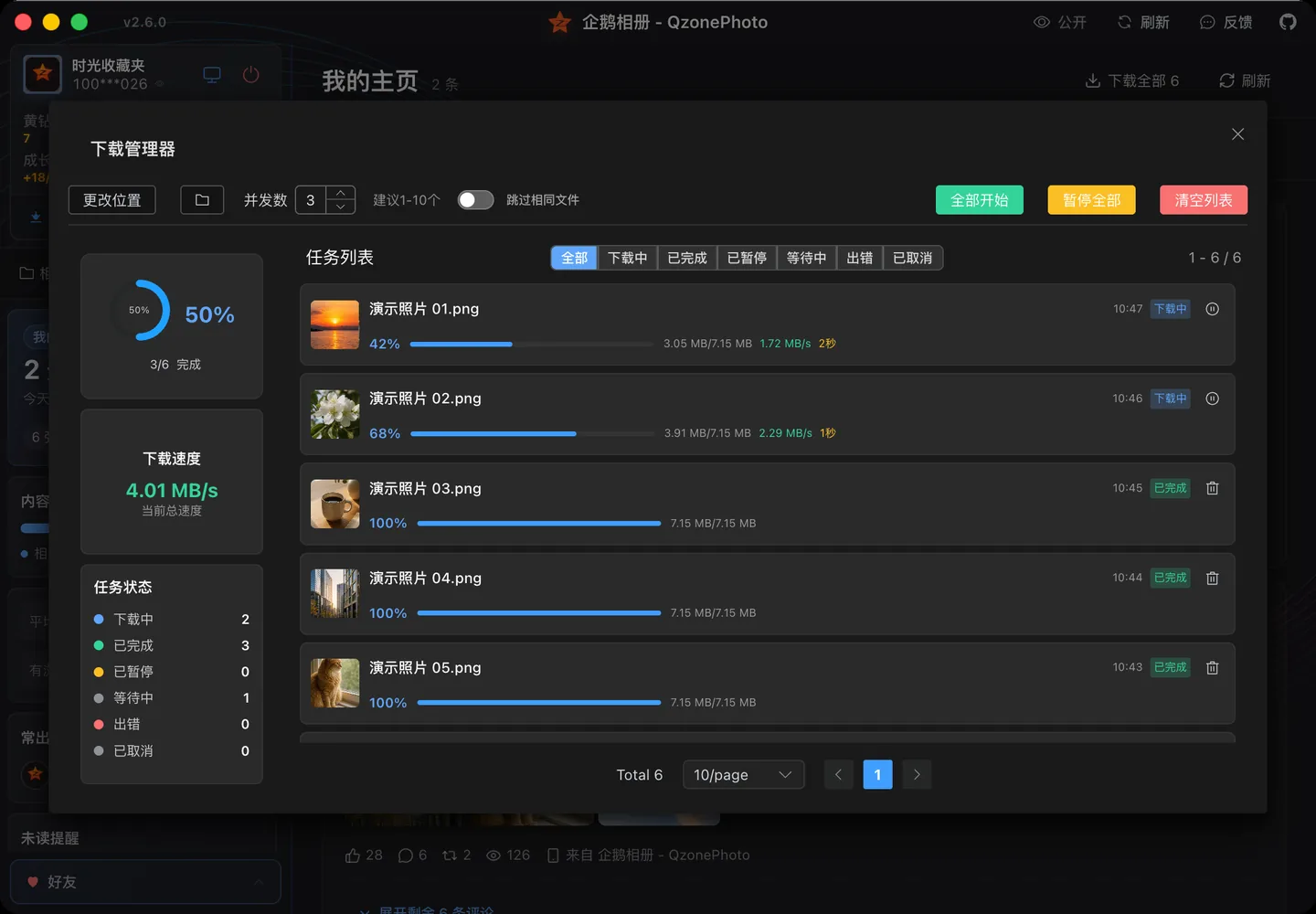1316x914 pixels.
Task: Click the macOS green fullscreen window button
Action: 80,22
